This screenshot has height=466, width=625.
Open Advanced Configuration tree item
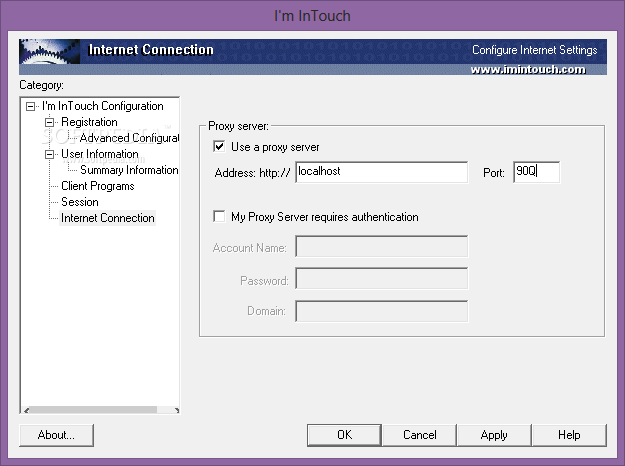coord(129,138)
